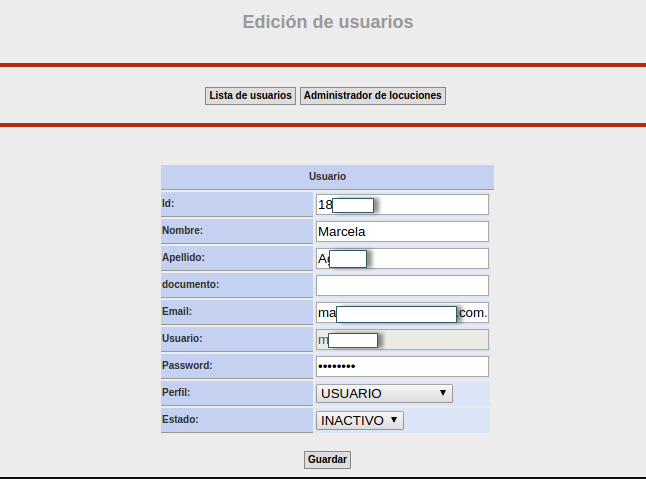Click the Password: label

187,365
